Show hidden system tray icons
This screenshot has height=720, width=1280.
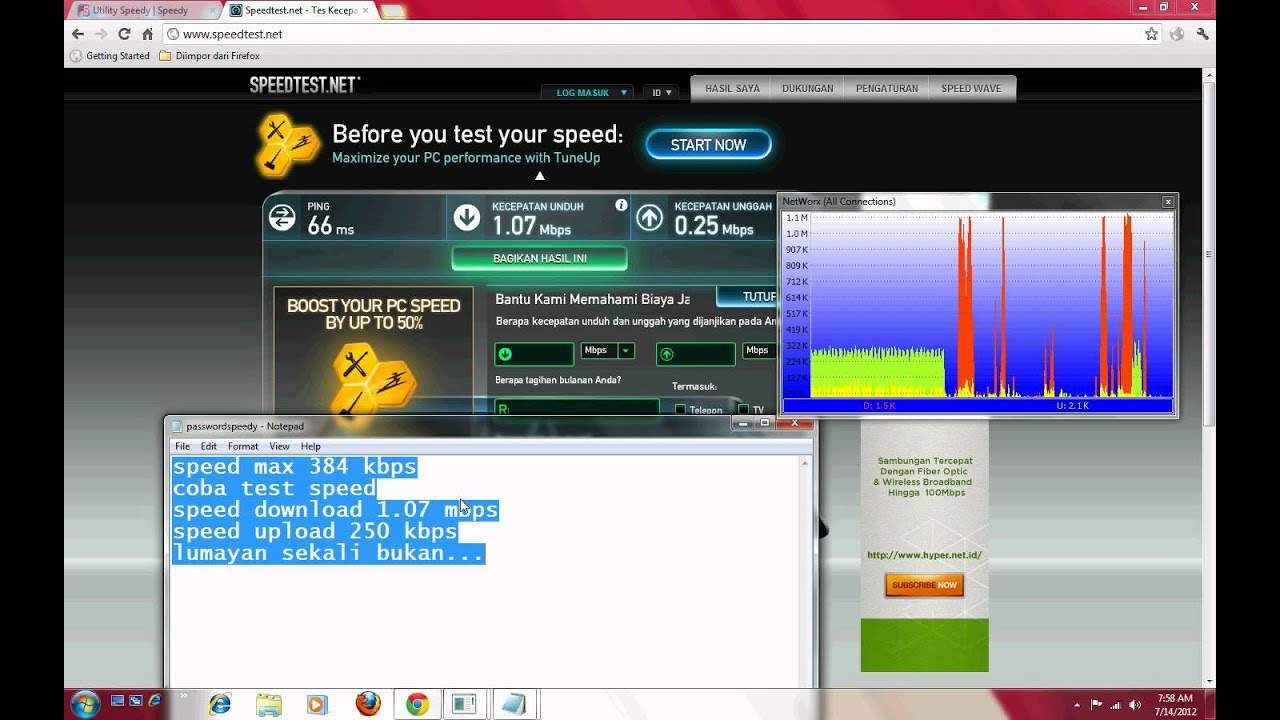point(1077,704)
